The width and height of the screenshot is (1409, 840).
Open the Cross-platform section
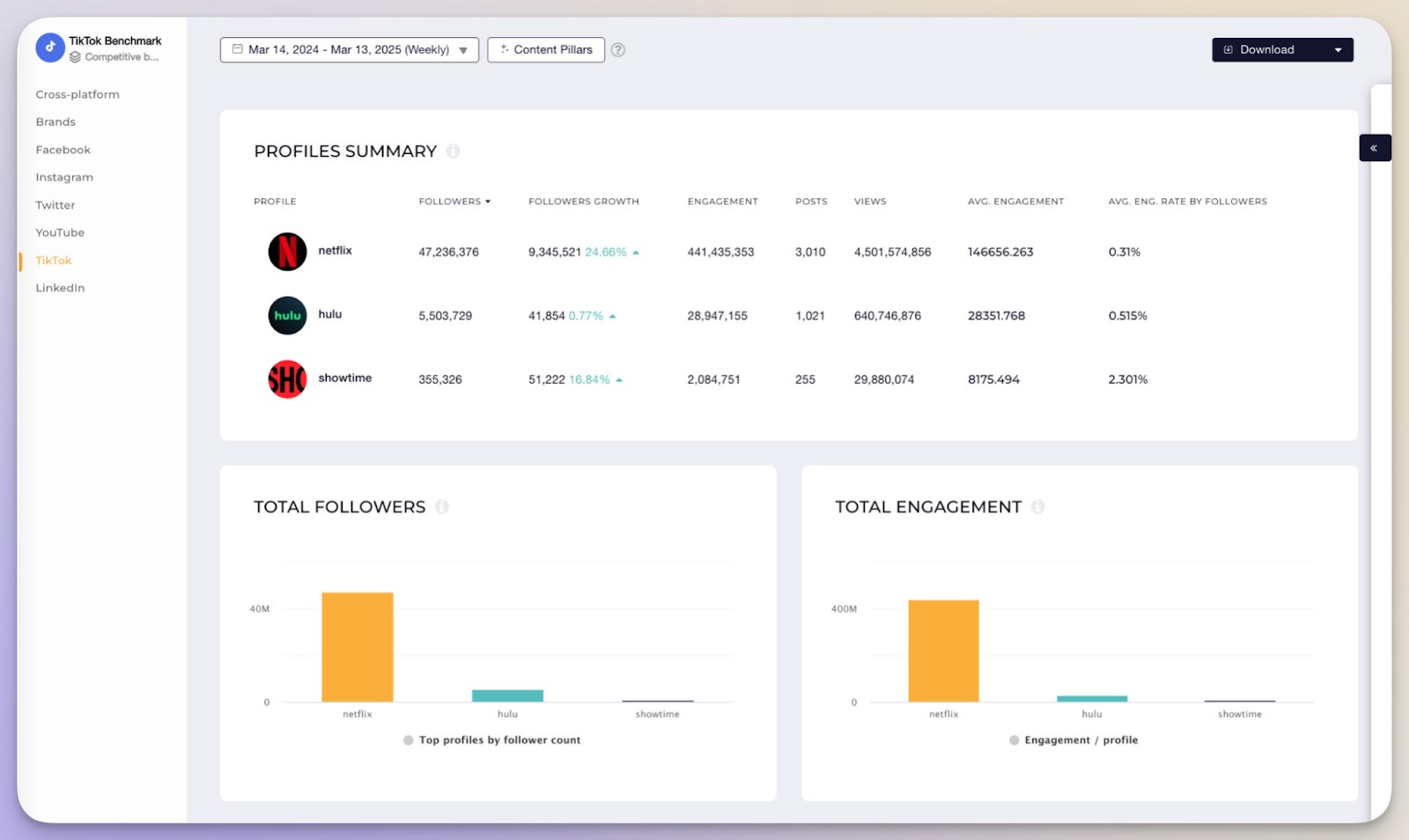coord(77,94)
